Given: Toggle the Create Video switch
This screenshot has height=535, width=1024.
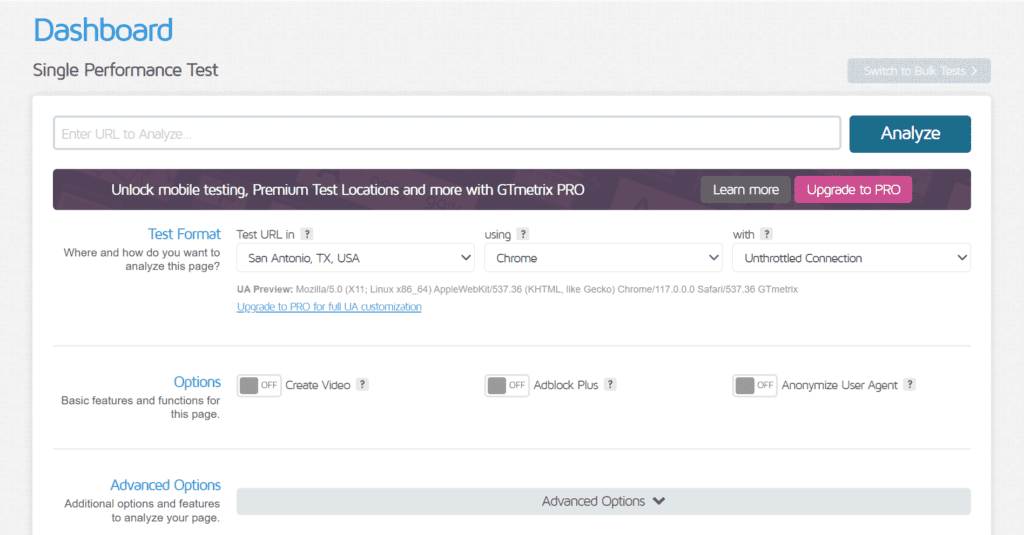Looking at the screenshot, I should point(259,385).
